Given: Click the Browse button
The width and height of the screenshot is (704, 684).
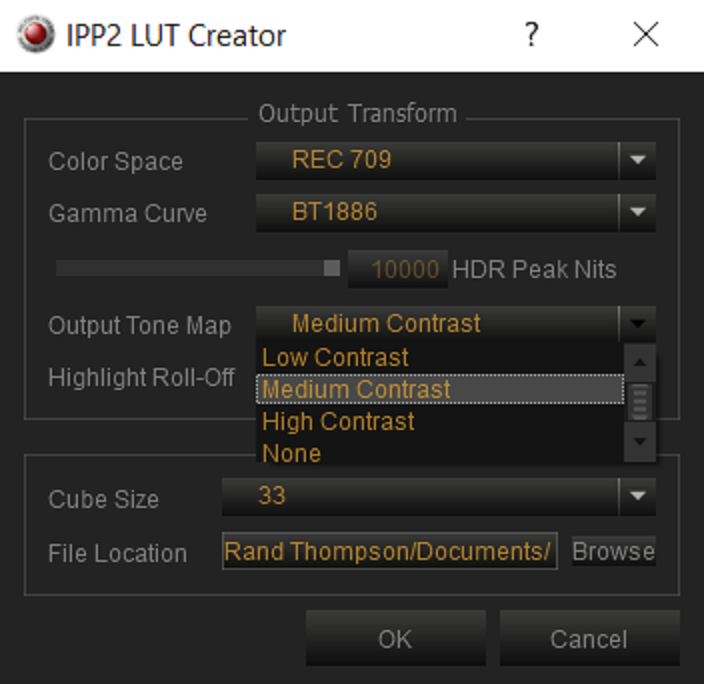Looking at the screenshot, I should point(614,551).
